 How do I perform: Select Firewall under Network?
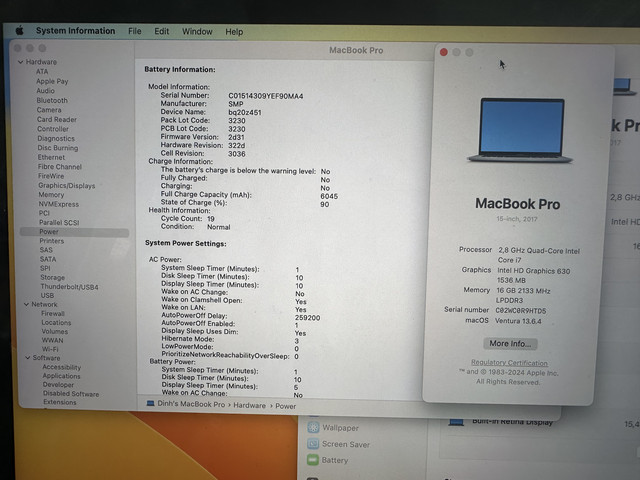tap(53, 313)
